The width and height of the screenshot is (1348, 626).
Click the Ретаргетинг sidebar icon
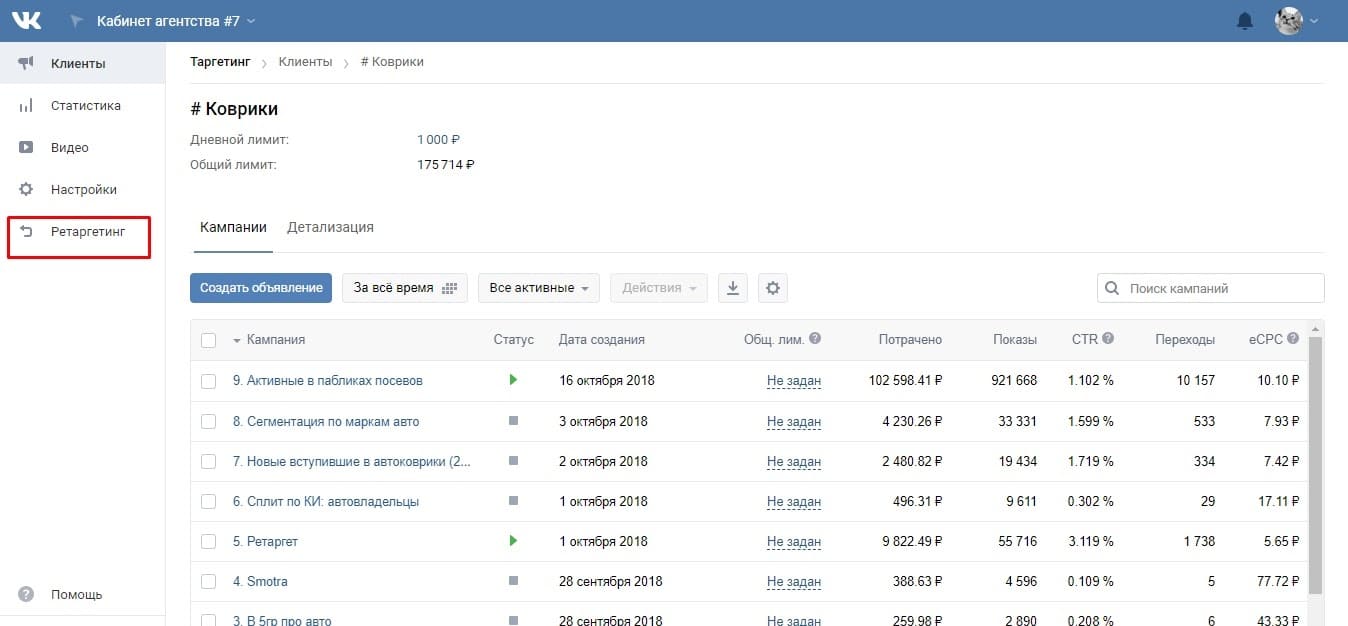pyautogui.click(x=27, y=231)
